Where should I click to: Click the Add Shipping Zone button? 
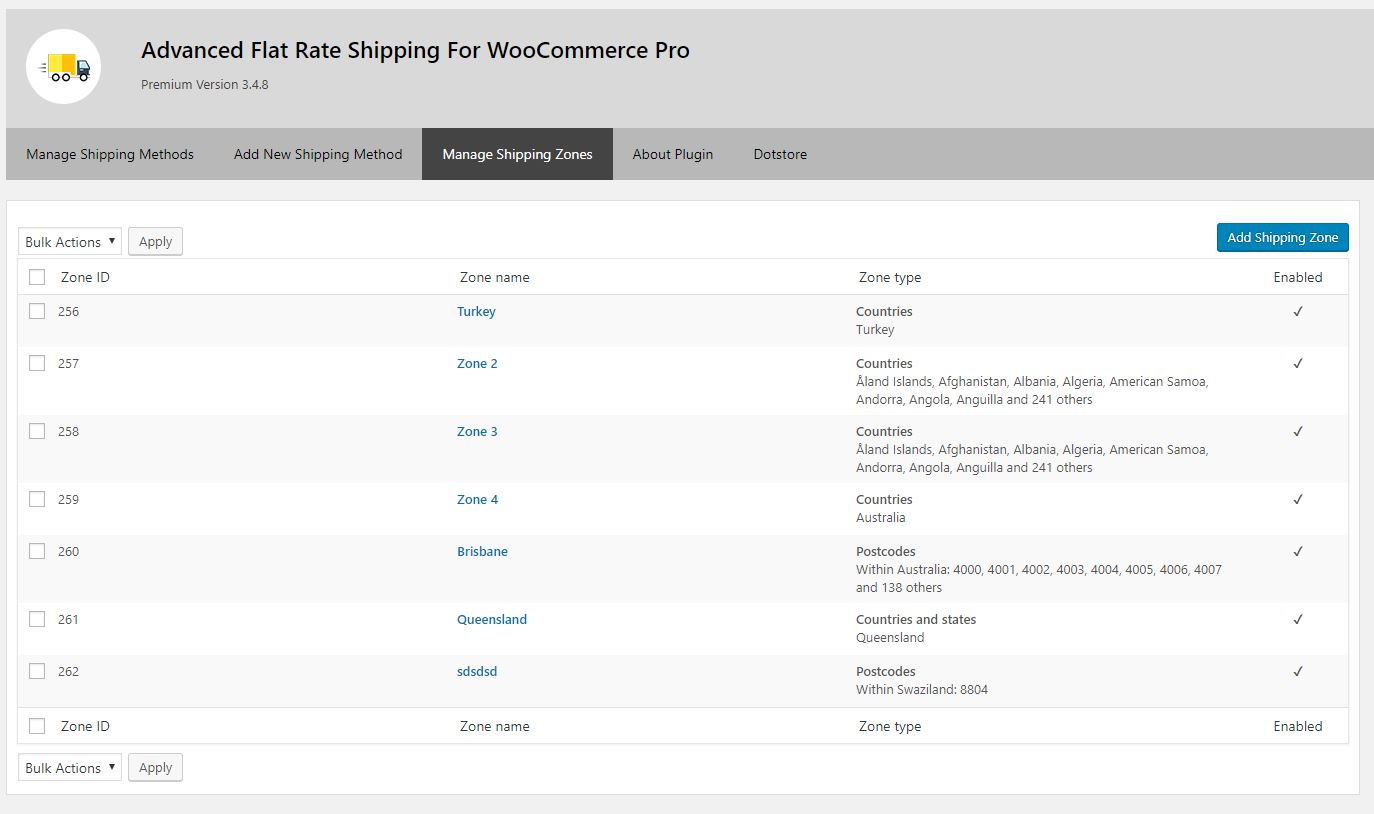(x=1282, y=237)
